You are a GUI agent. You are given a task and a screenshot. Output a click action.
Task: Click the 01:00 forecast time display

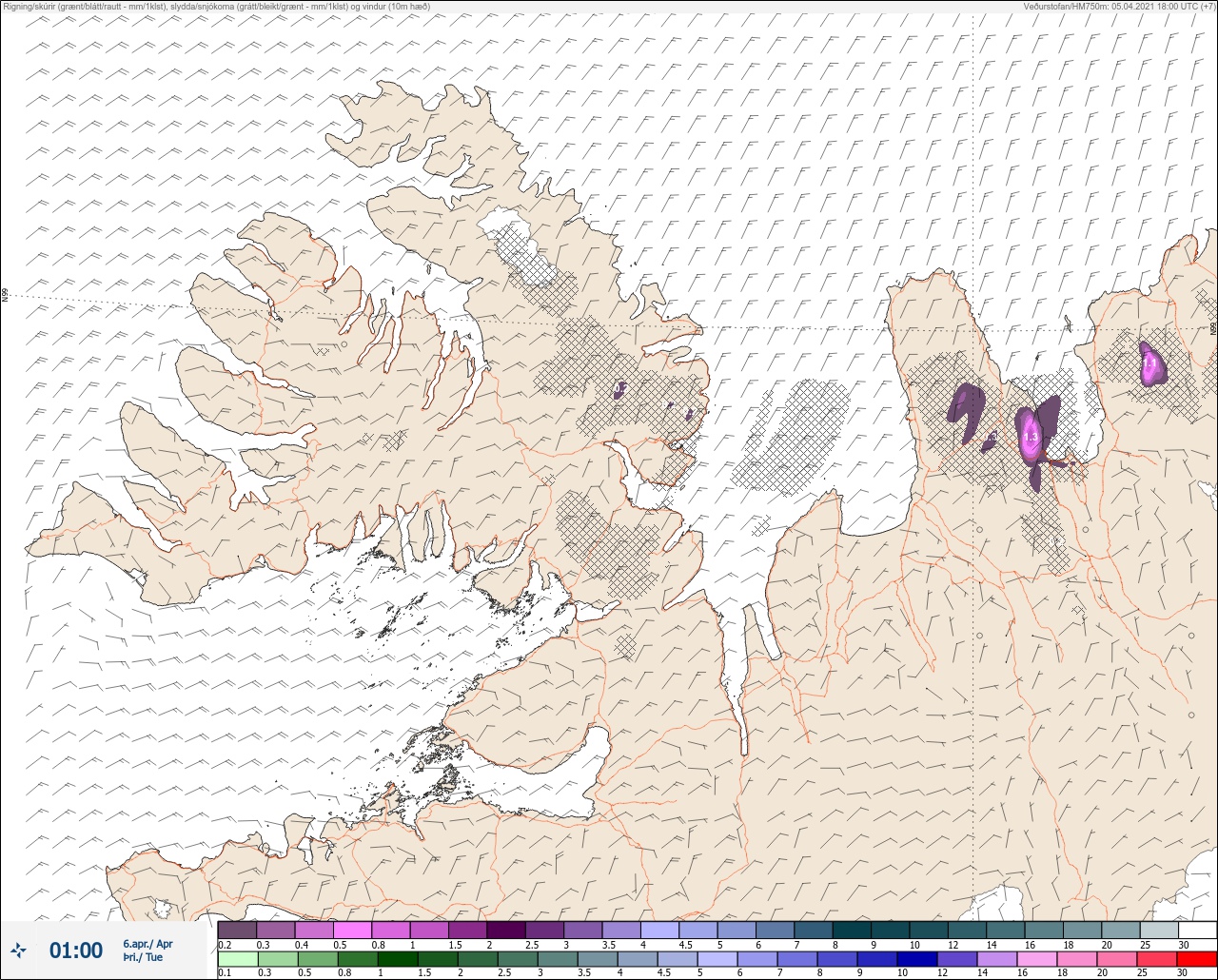(76, 950)
